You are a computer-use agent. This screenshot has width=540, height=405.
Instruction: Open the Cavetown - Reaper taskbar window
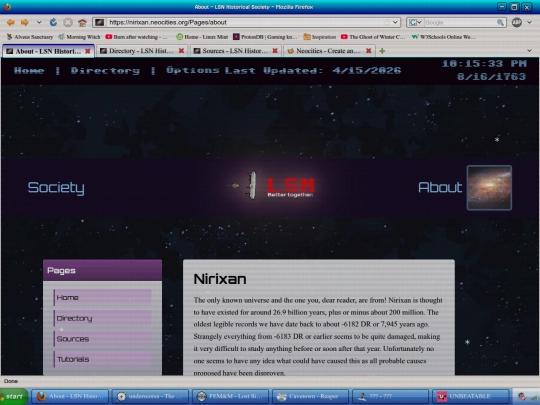point(311,396)
